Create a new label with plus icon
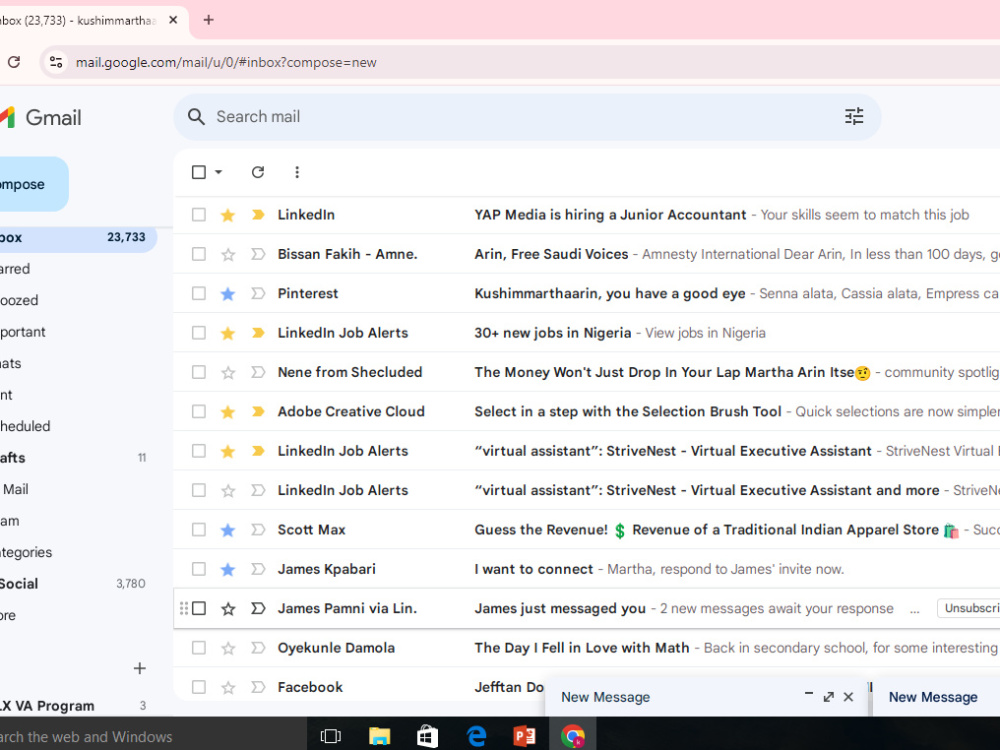The image size is (1000, 750). [140, 668]
